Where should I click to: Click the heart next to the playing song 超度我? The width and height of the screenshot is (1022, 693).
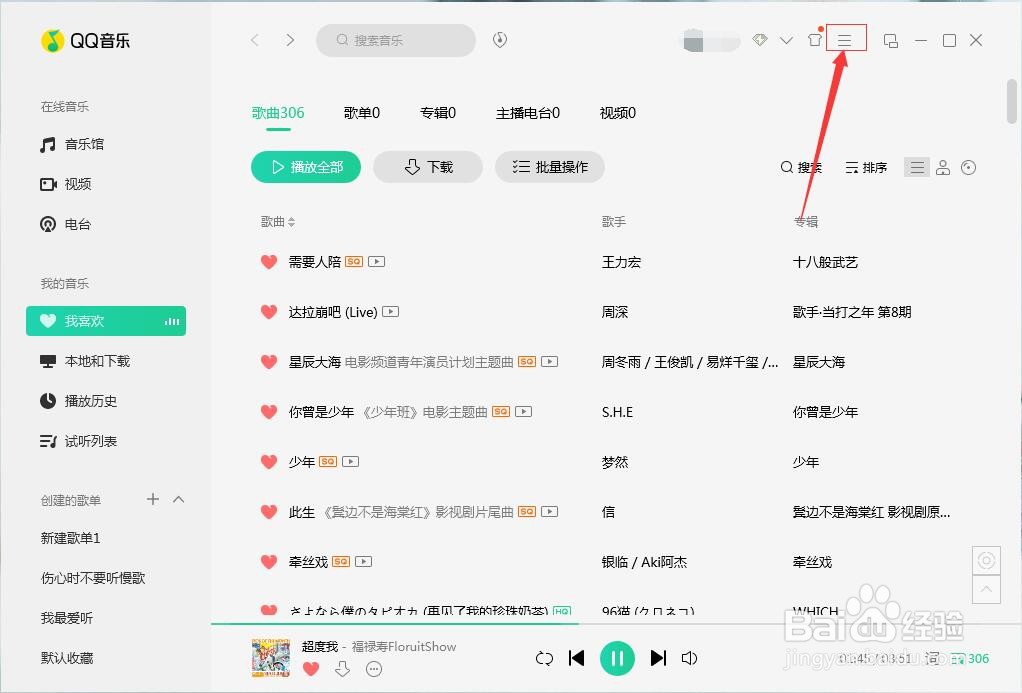tap(311, 669)
